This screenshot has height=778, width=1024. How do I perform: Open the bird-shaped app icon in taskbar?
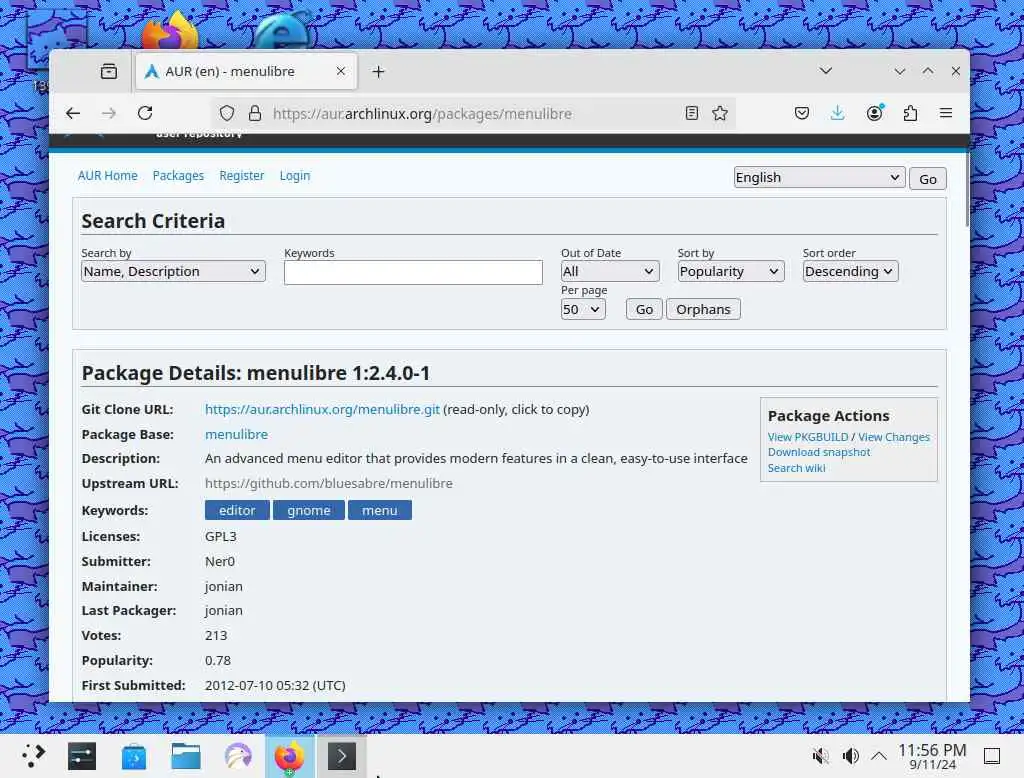pos(238,756)
